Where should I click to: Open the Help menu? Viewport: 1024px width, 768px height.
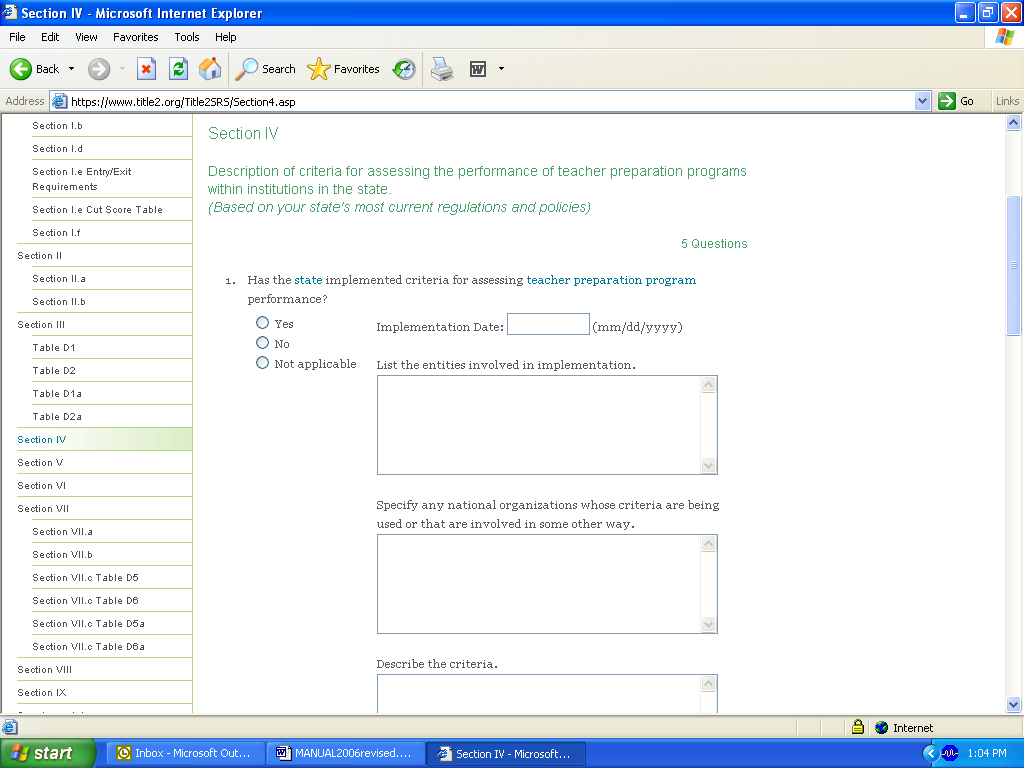(x=226, y=37)
